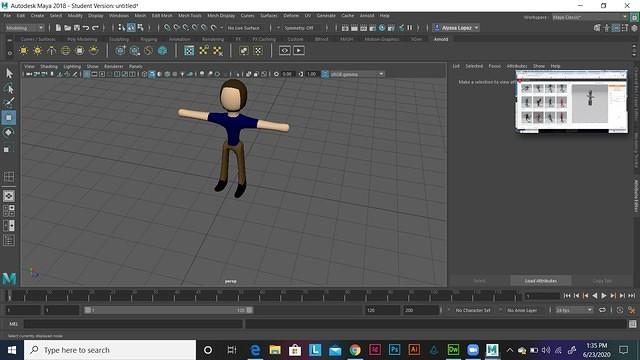Toggle viewport grid display button
Image resolution: width=640 pixels, height=360 pixels.
coord(87,74)
